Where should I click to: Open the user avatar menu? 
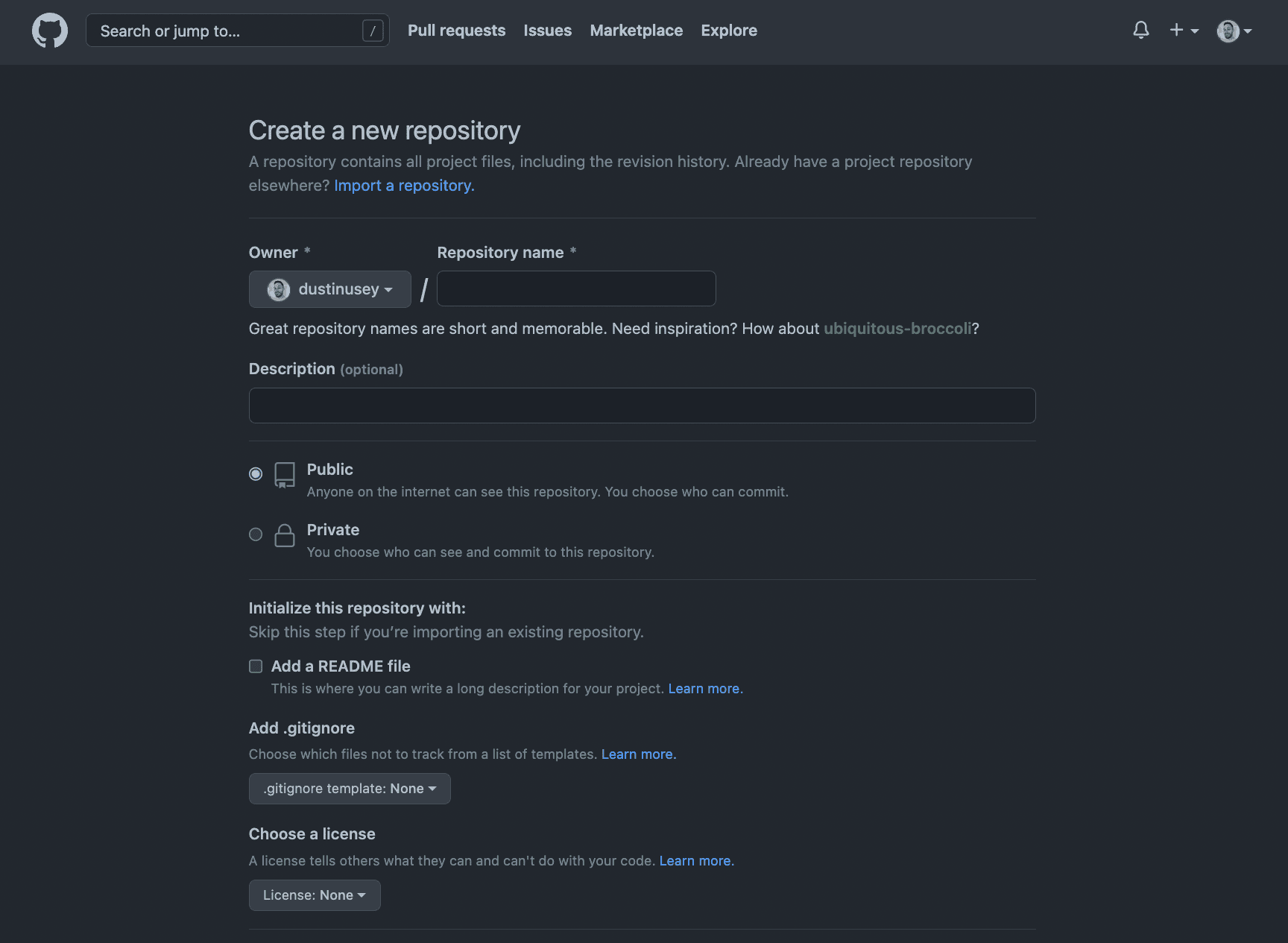(x=1234, y=31)
